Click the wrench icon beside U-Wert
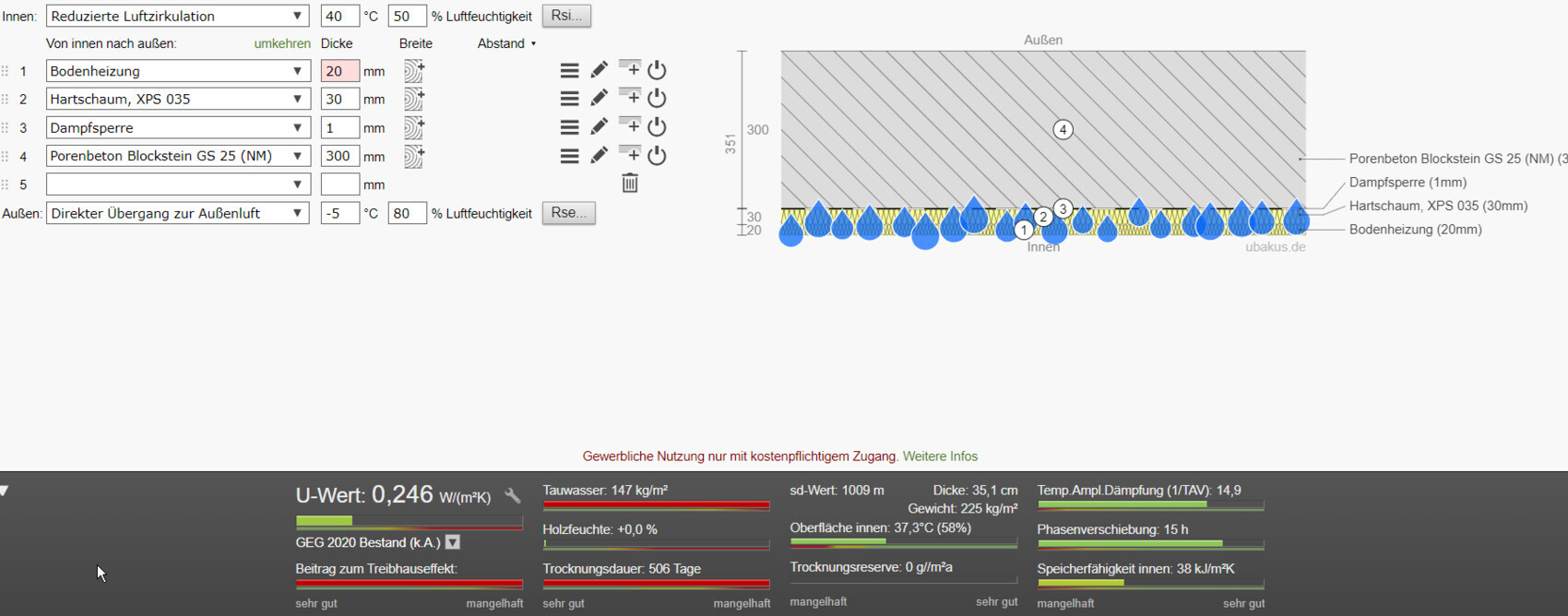The width and height of the screenshot is (1568, 616). (513, 496)
